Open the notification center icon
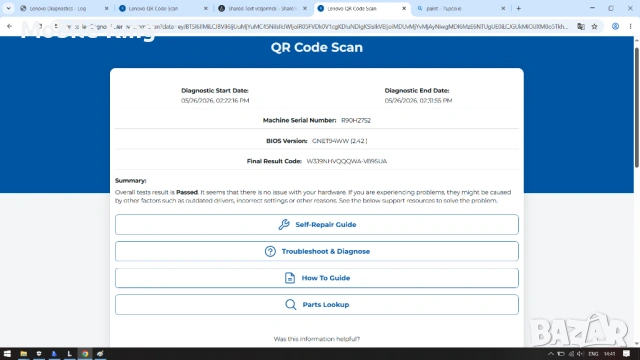The height and width of the screenshot is (360, 640). click(x=627, y=354)
